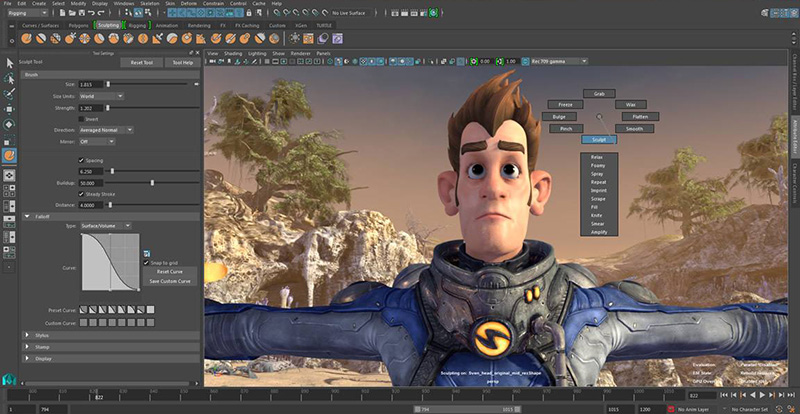
Task: Select Grab in the marking menu
Action: point(599,94)
